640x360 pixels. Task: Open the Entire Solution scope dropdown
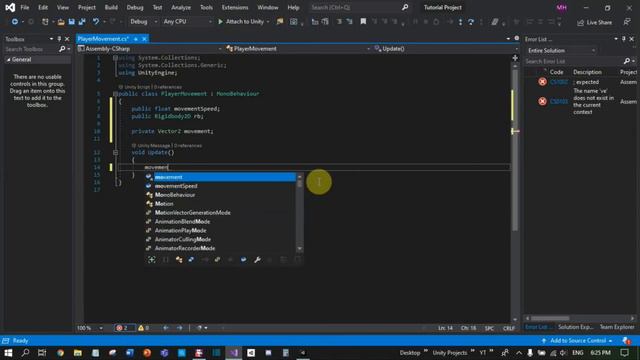[561, 51]
